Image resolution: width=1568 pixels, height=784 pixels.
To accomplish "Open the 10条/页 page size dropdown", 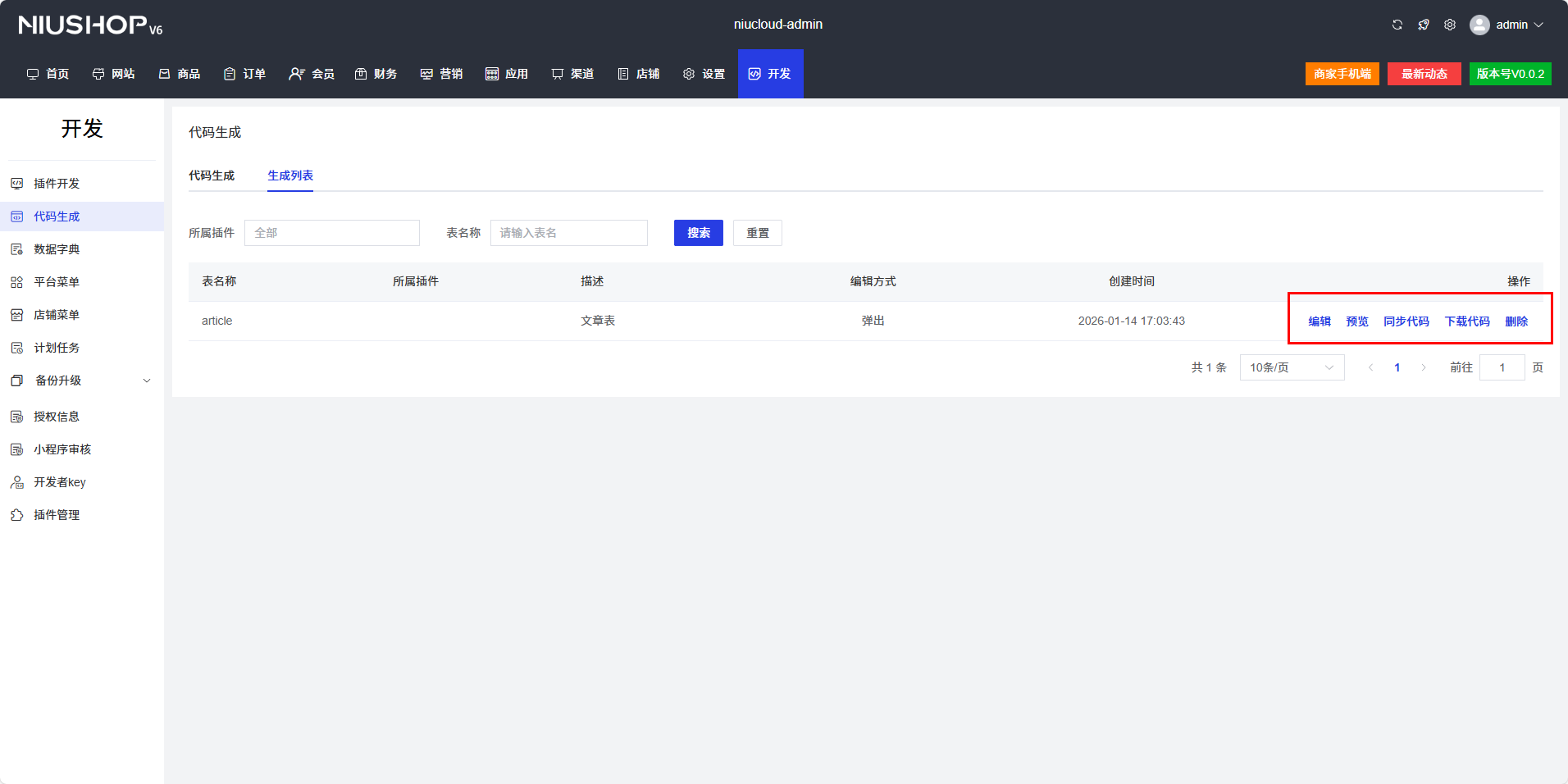I will pos(1292,367).
